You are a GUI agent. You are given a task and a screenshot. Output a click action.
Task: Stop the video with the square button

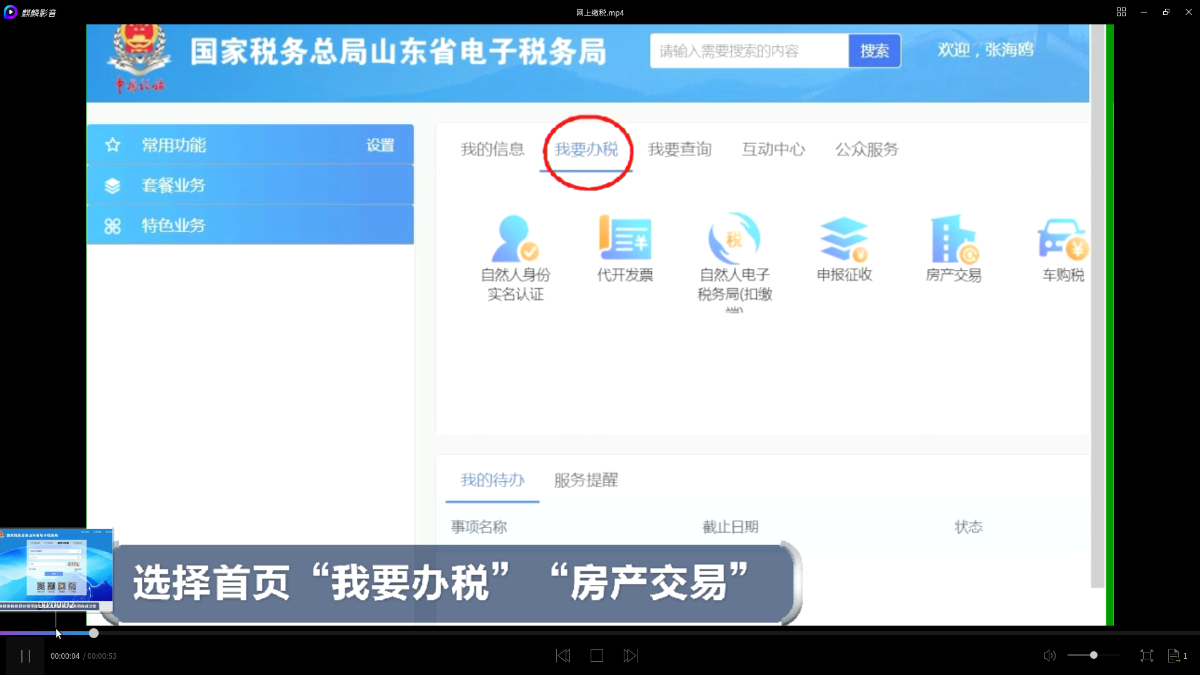[x=597, y=656]
